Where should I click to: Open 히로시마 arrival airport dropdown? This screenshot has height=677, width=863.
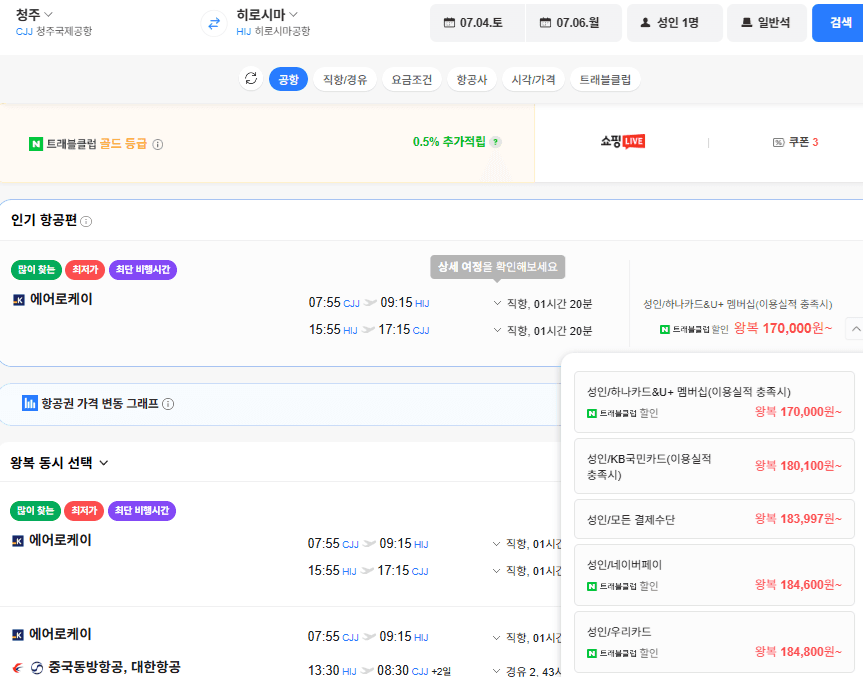click(267, 14)
